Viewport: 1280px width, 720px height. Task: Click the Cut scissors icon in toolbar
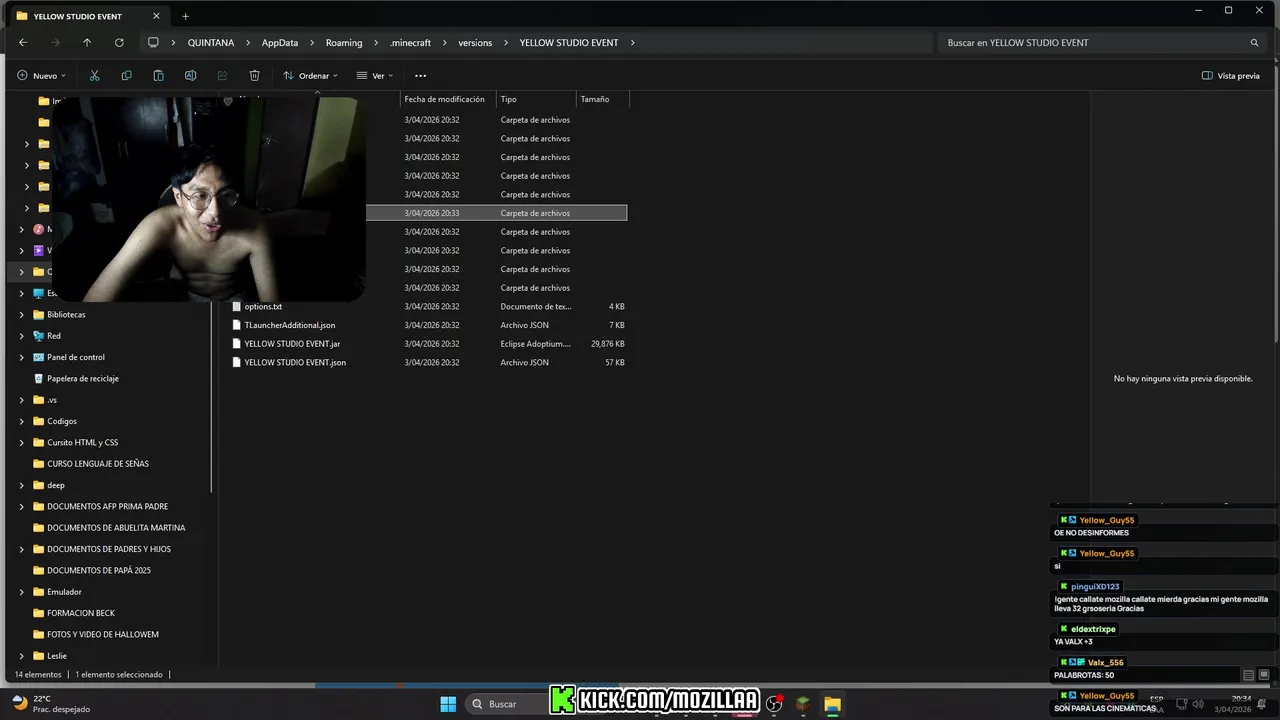click(x=94, y=75)
